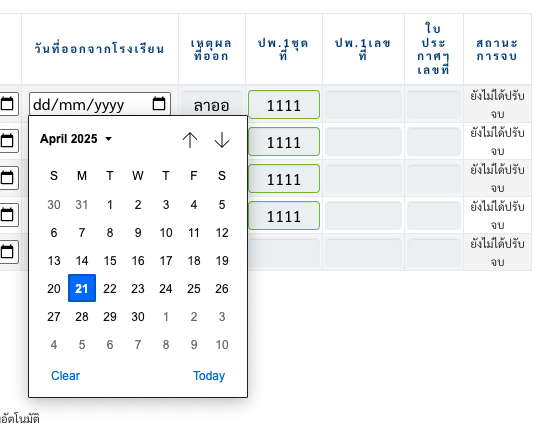Choose April 30 in the date picker
Viewport: 542px width, 431px height.
(138, 317)
